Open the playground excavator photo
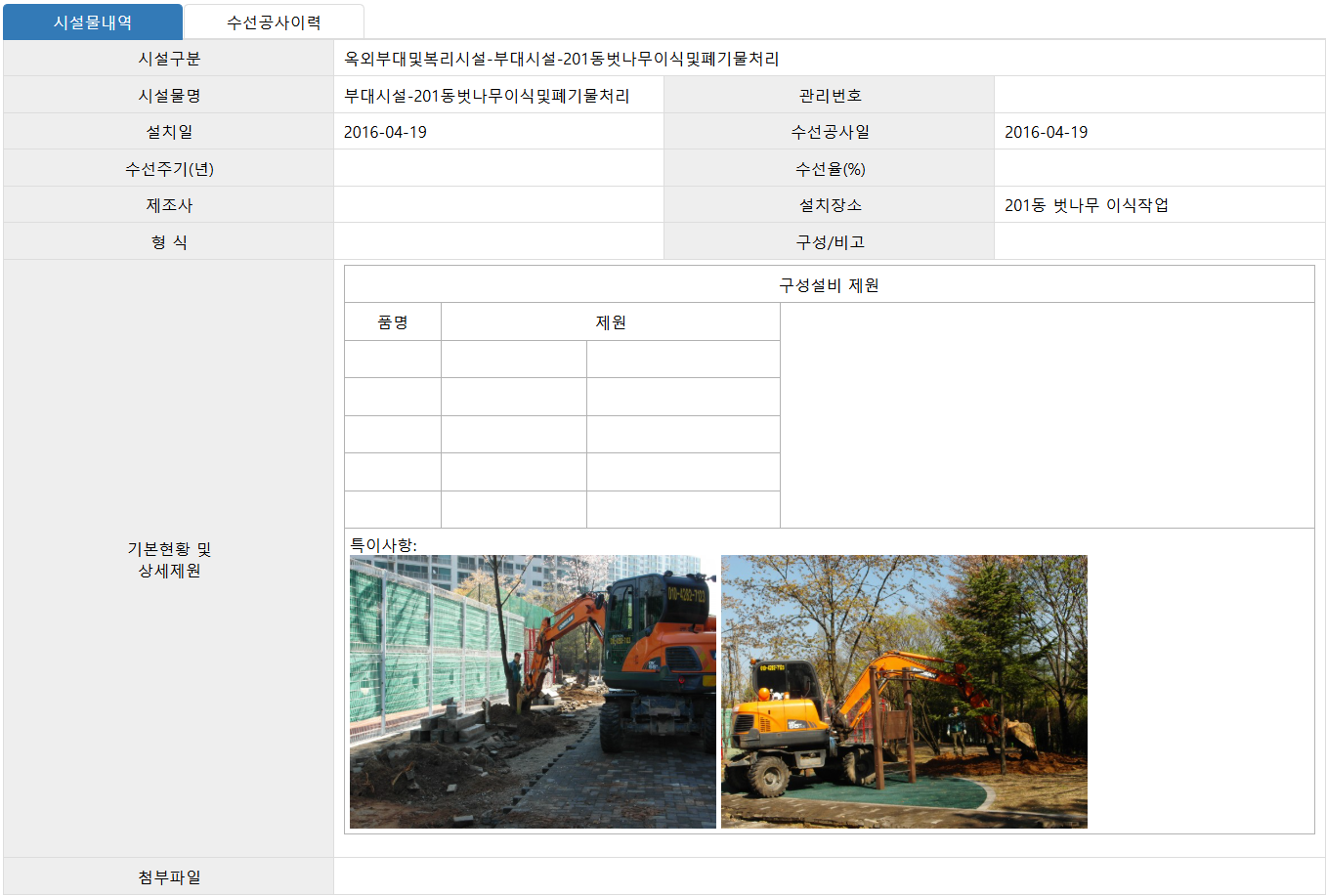The image size is (1327, 896). 904,692
